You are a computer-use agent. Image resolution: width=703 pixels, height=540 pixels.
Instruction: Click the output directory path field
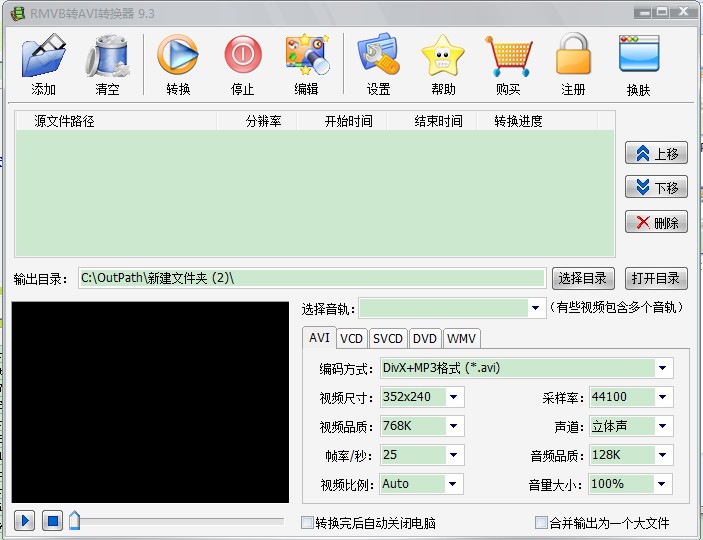pyautogui.click(x=312, y=278)
